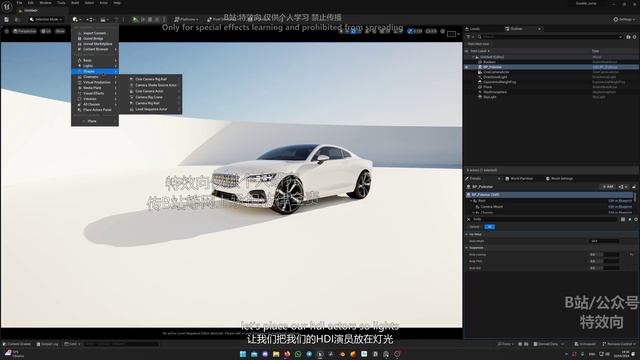Screen dimensions: 640x360
Task: Open the Outliner settings gear icon
Action: point(635,37)
